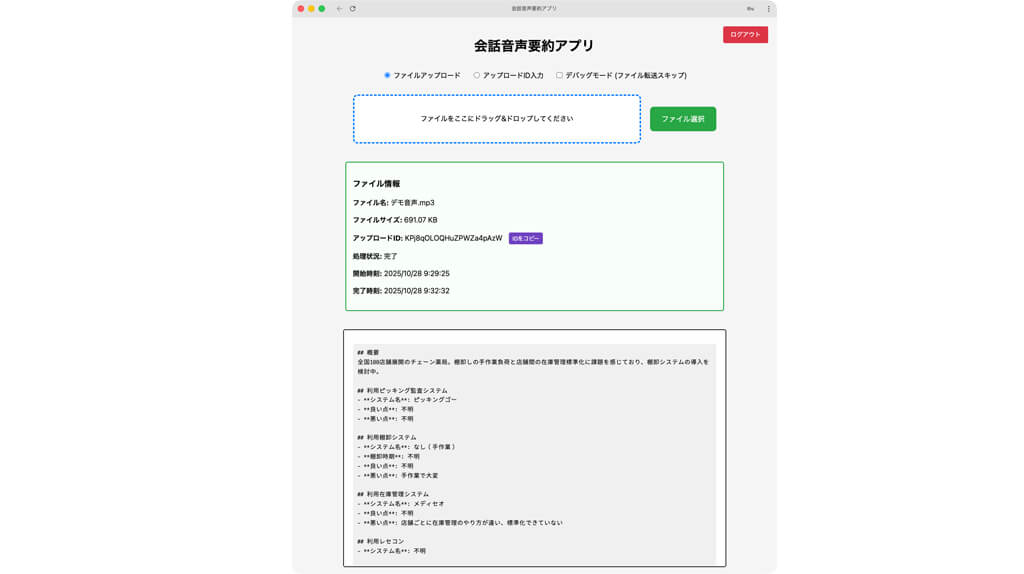Click the file size 691.07 KB

[421, 220]
